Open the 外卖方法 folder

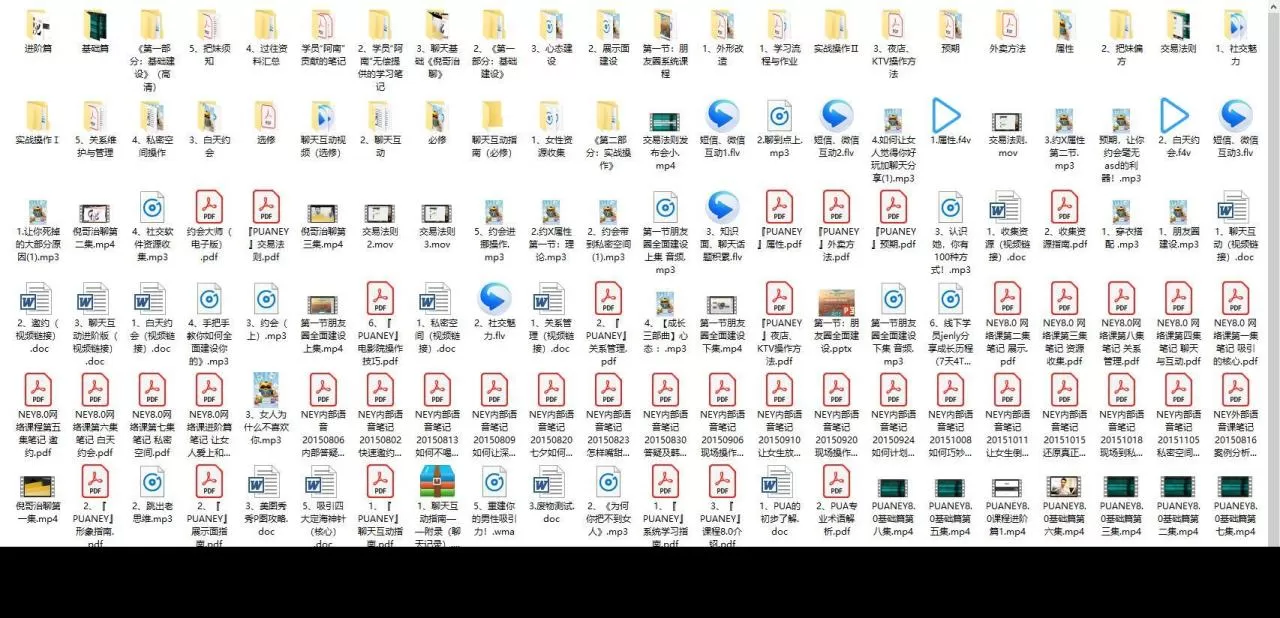click(x=1007, y=25)
